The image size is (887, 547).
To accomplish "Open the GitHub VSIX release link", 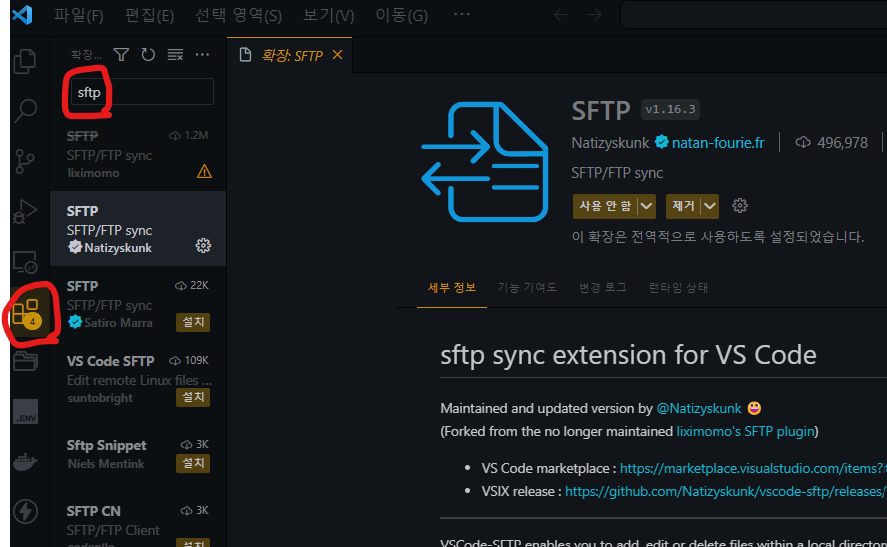I will 726,491.
